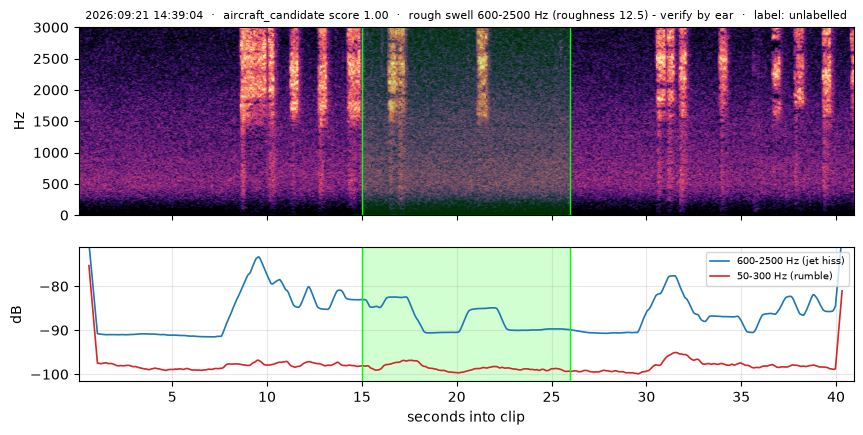Click the 15 seconds x-axis tick label
Screen dimensions: 863x435
click(362, 396)
